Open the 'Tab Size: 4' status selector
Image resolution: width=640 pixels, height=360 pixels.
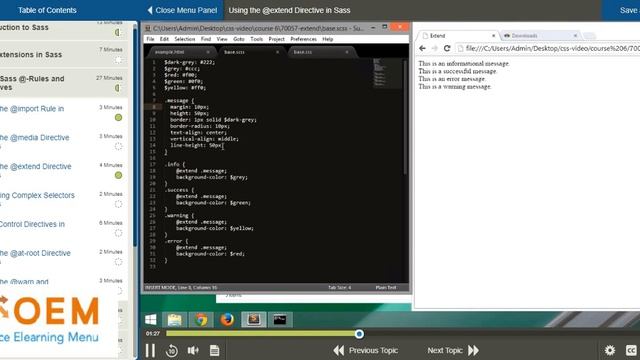(340, 288)
